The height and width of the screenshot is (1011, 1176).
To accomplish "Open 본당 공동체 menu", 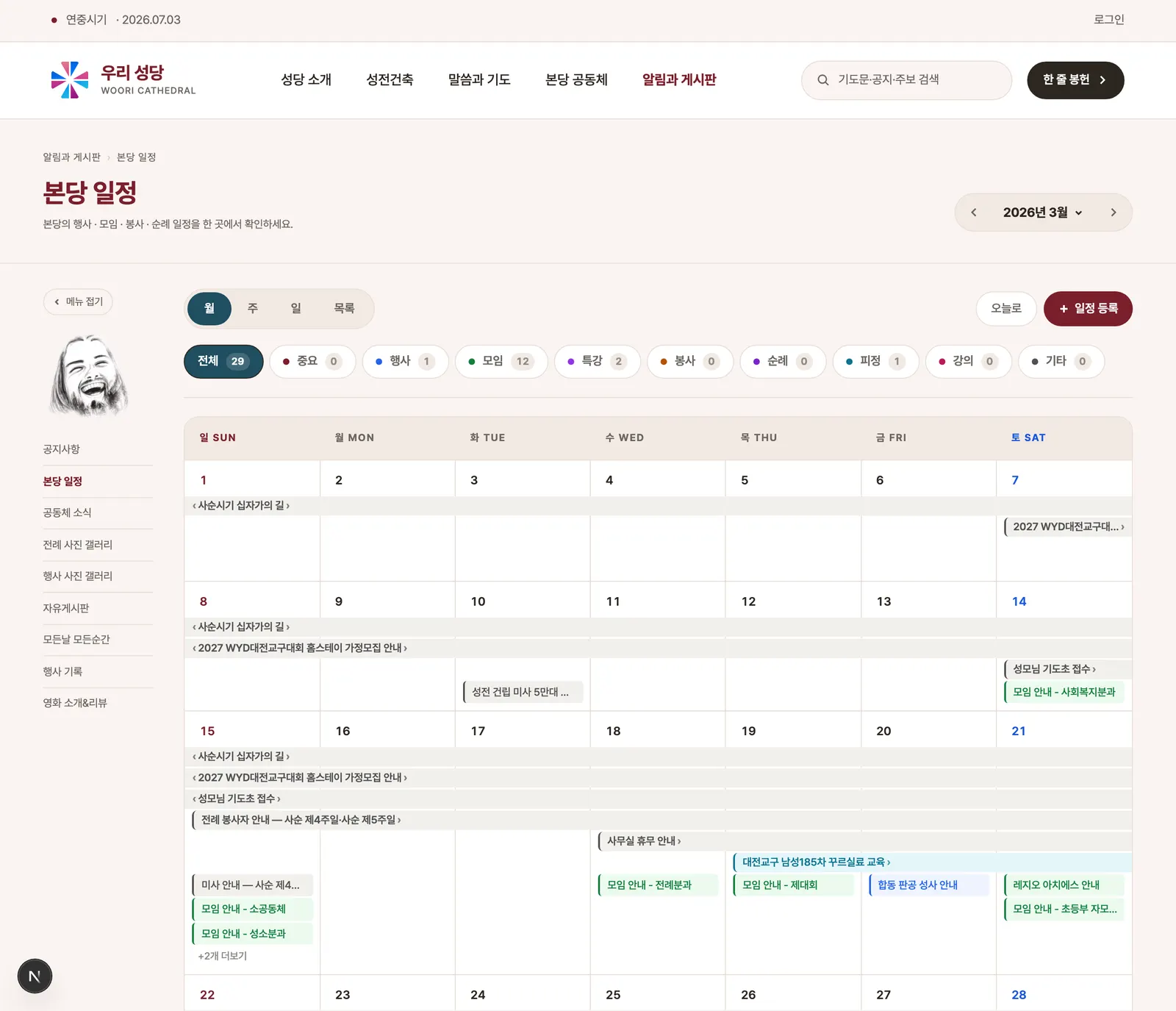I will tap(576, 80).
